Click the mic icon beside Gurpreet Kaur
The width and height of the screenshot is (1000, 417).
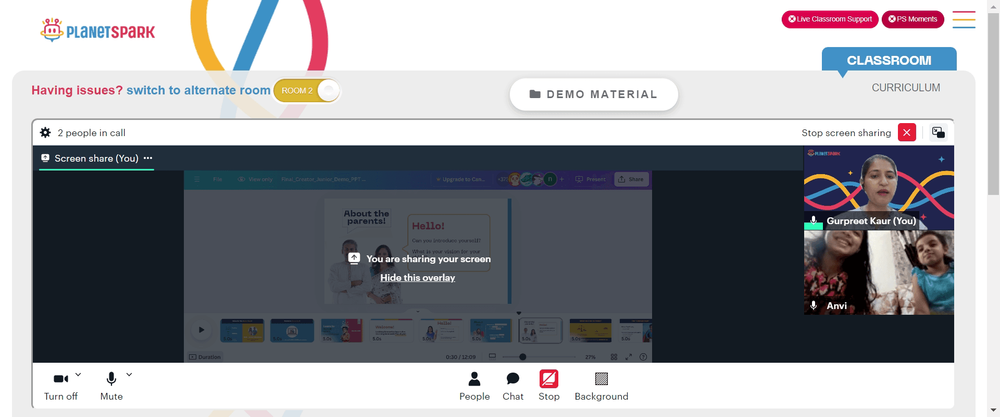pyautogui.click(x=813, y=221)
